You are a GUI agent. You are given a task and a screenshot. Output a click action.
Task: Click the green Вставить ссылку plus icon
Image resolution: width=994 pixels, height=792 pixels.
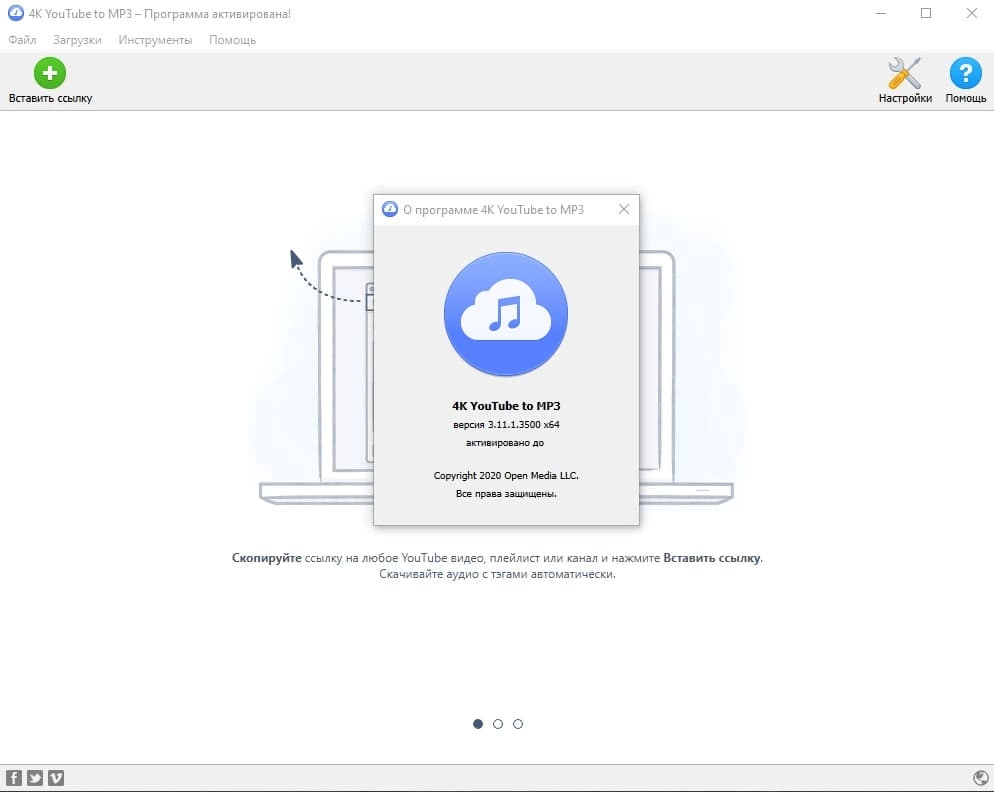(x=49, y=73)
